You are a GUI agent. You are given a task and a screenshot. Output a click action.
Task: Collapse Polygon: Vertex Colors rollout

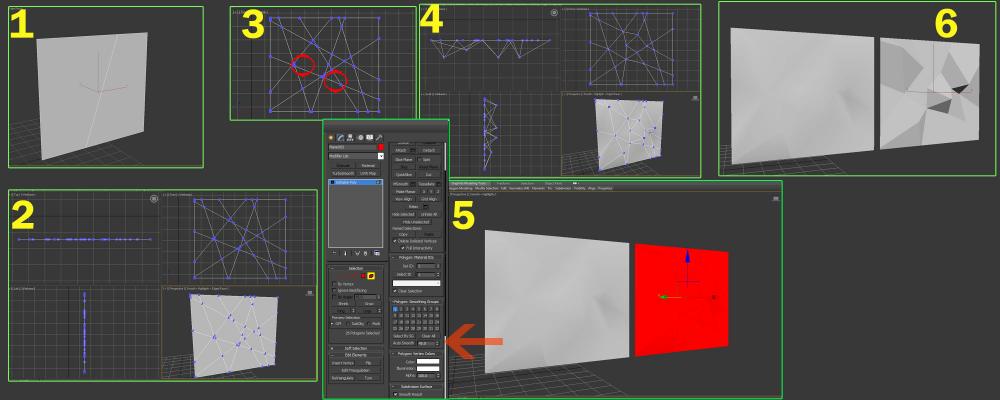[416, 353]
